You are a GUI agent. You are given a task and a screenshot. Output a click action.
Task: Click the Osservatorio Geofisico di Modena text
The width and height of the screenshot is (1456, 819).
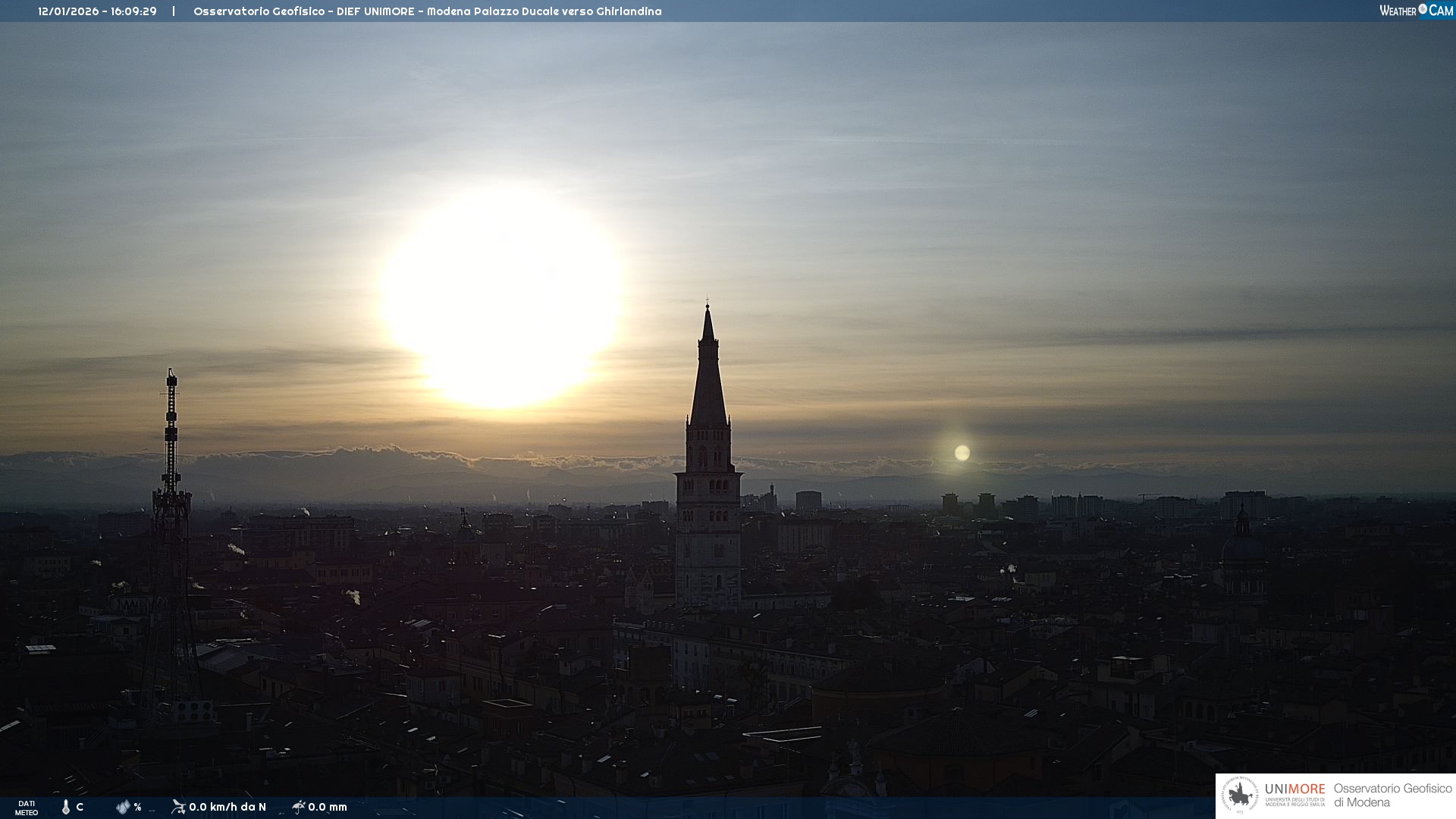click(1392, 795)
